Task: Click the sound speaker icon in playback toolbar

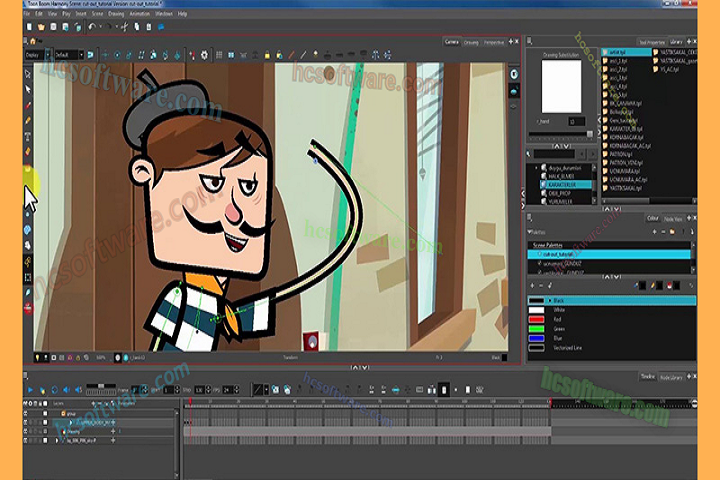Action: 67,390
